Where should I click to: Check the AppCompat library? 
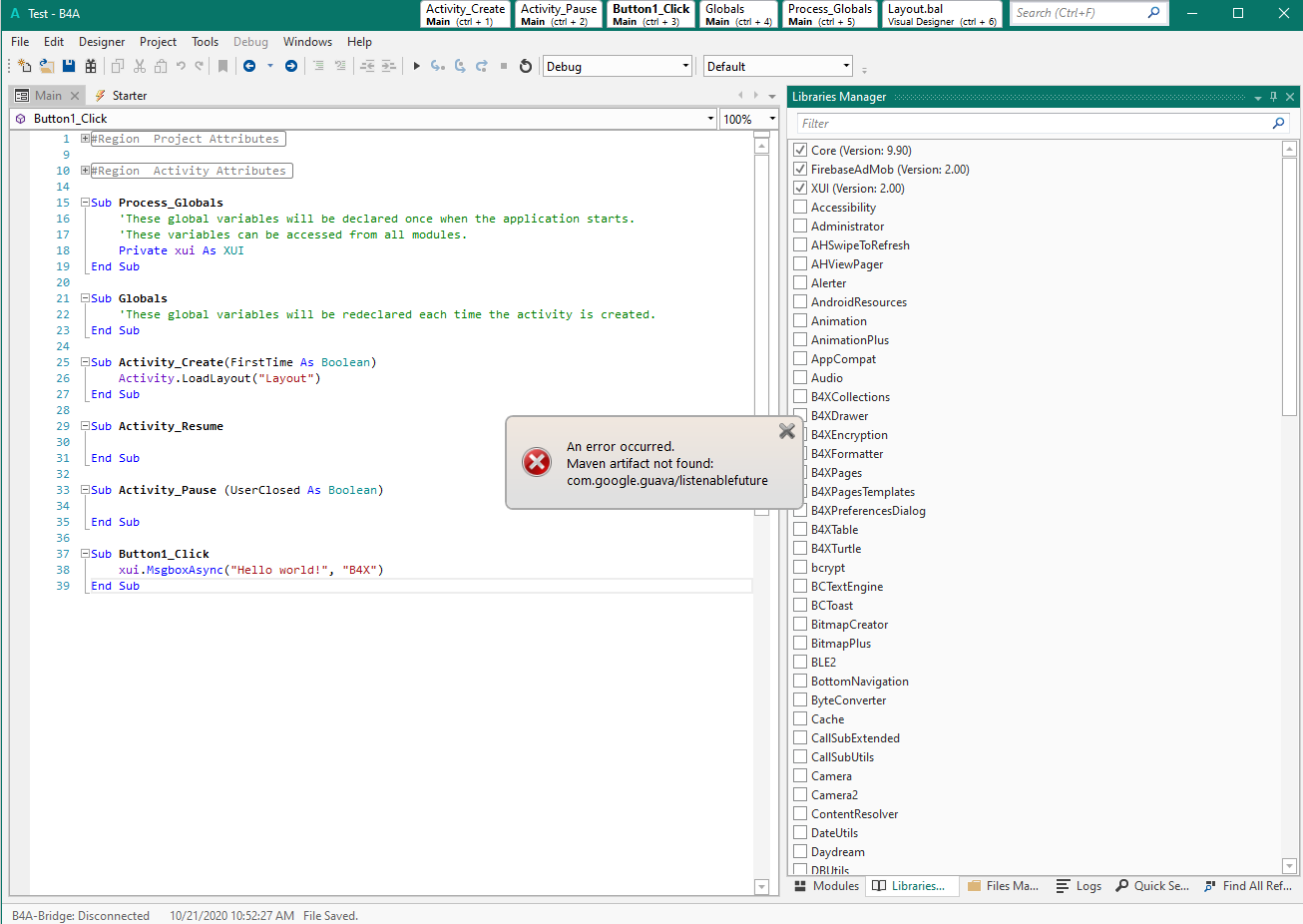click(800, 359)
